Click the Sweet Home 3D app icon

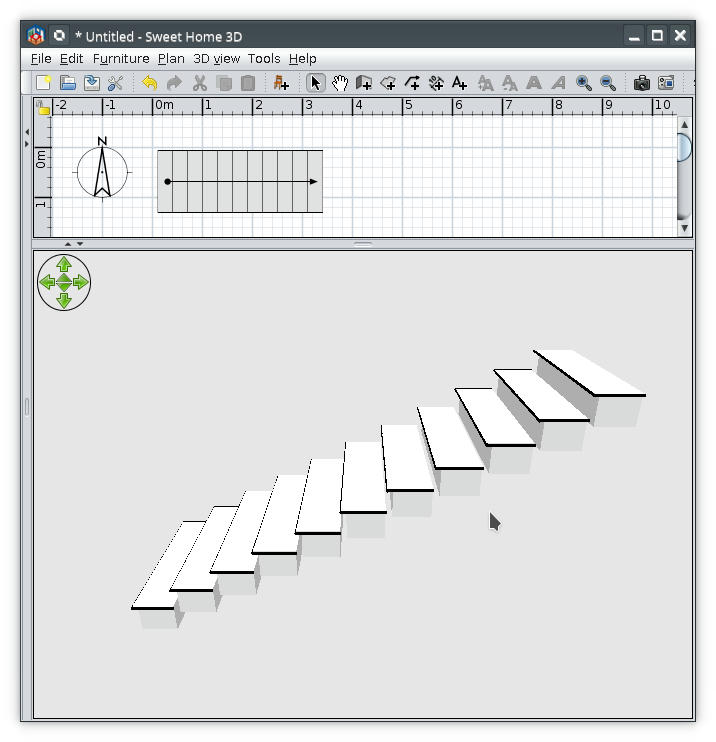click(35, 35)
